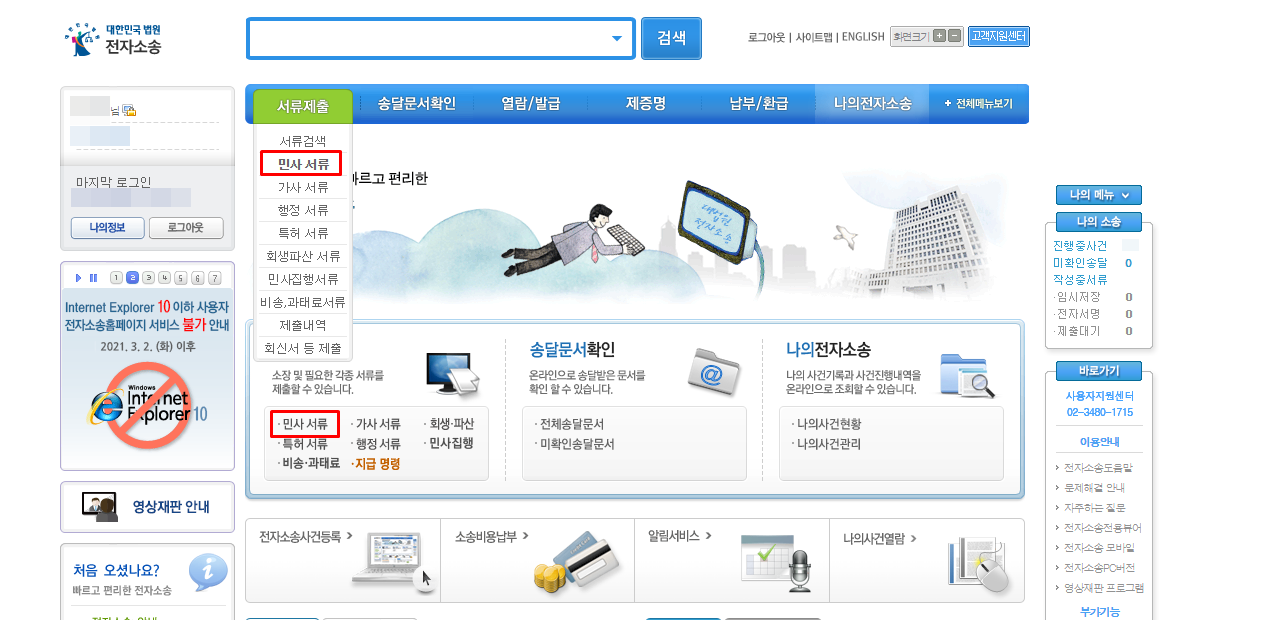Select 가사 서류 in dropdown menu
Viewport: 1272px width, 620px height.
pos(303,187)
